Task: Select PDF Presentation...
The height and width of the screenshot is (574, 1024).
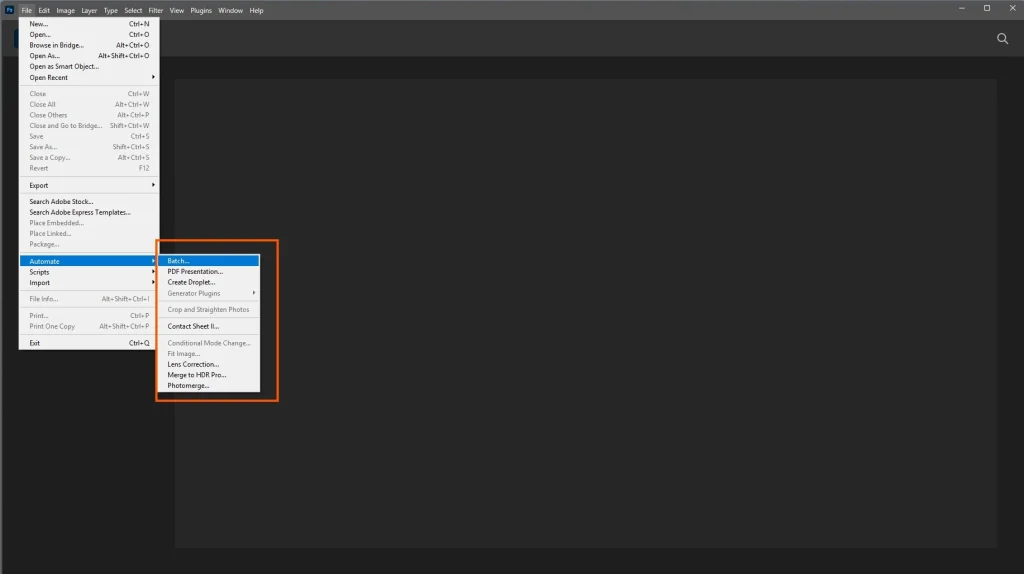Action: 209,272
